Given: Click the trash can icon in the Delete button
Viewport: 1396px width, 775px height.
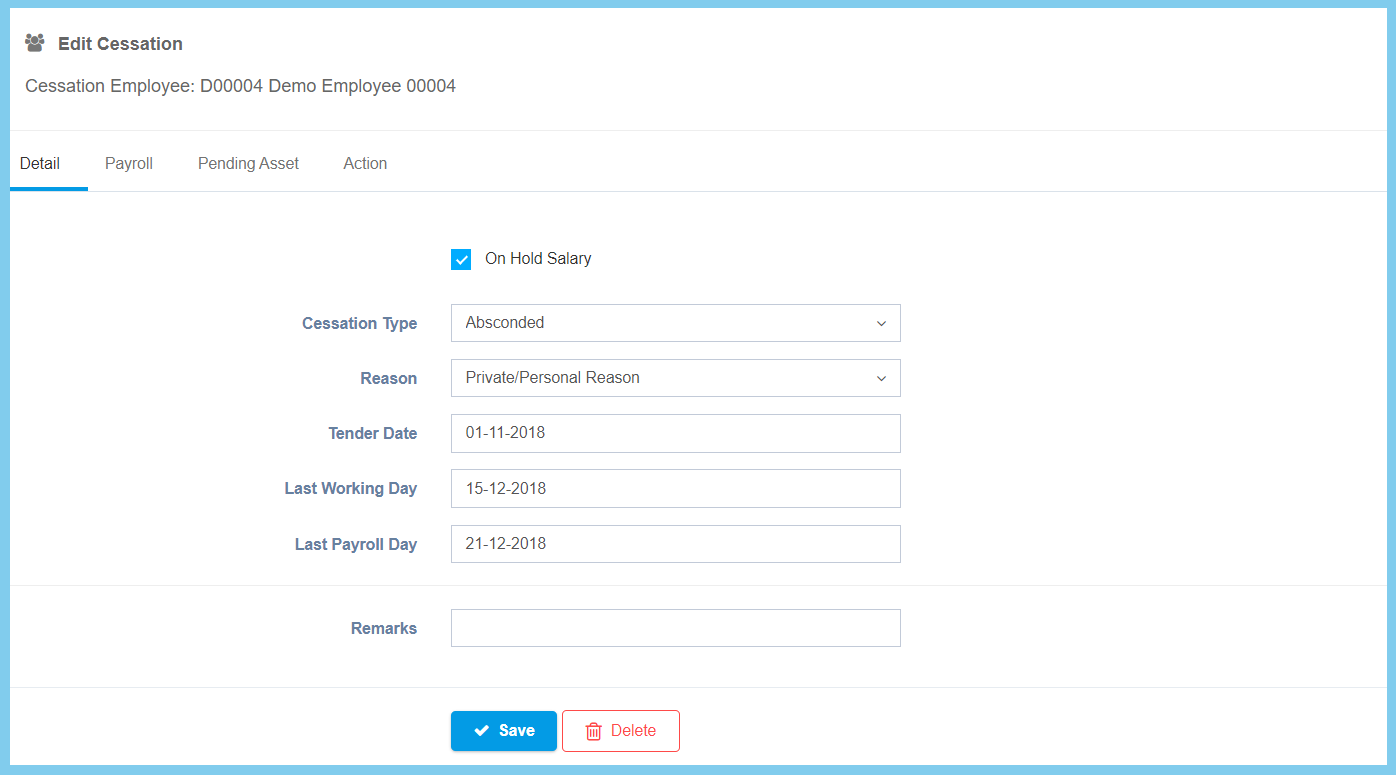Looking at the screenshot, I should click(x=593, y=731).
